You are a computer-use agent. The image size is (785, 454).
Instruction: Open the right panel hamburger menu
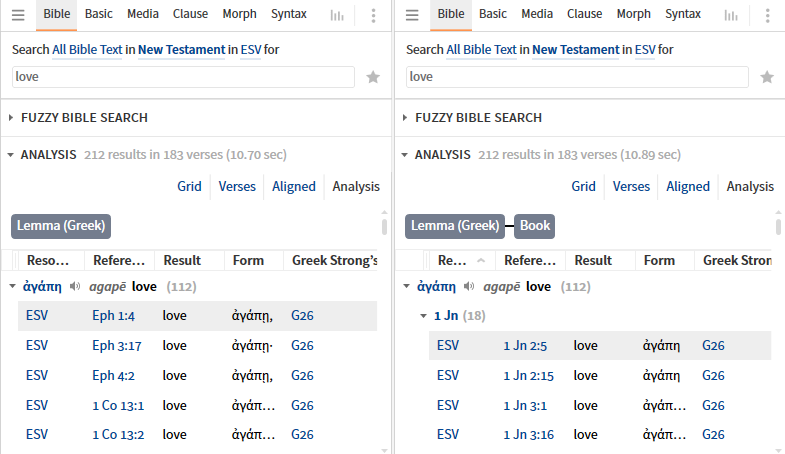[412, 15]
